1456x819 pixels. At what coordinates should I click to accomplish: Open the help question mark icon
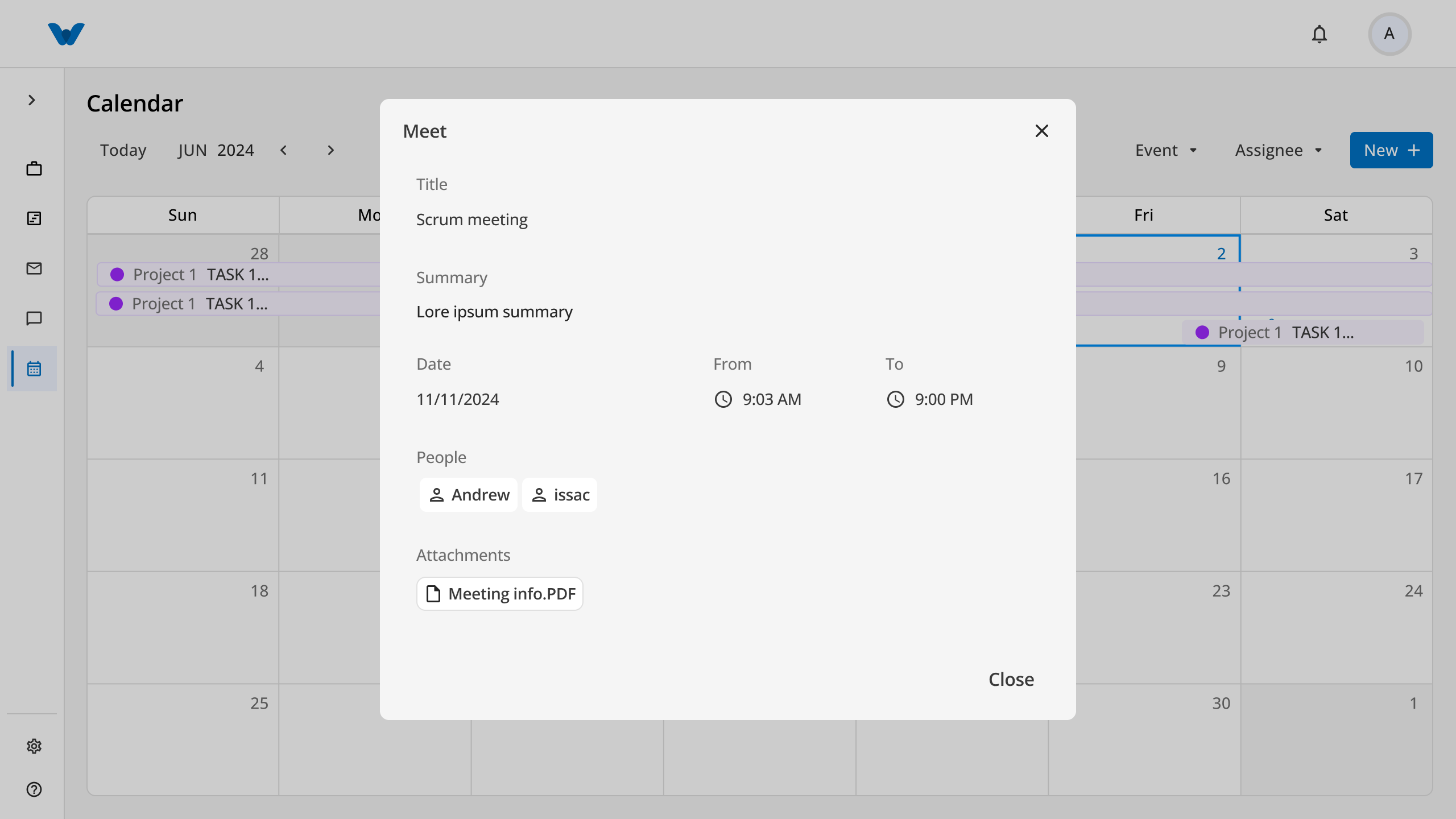tap(34, 789)
